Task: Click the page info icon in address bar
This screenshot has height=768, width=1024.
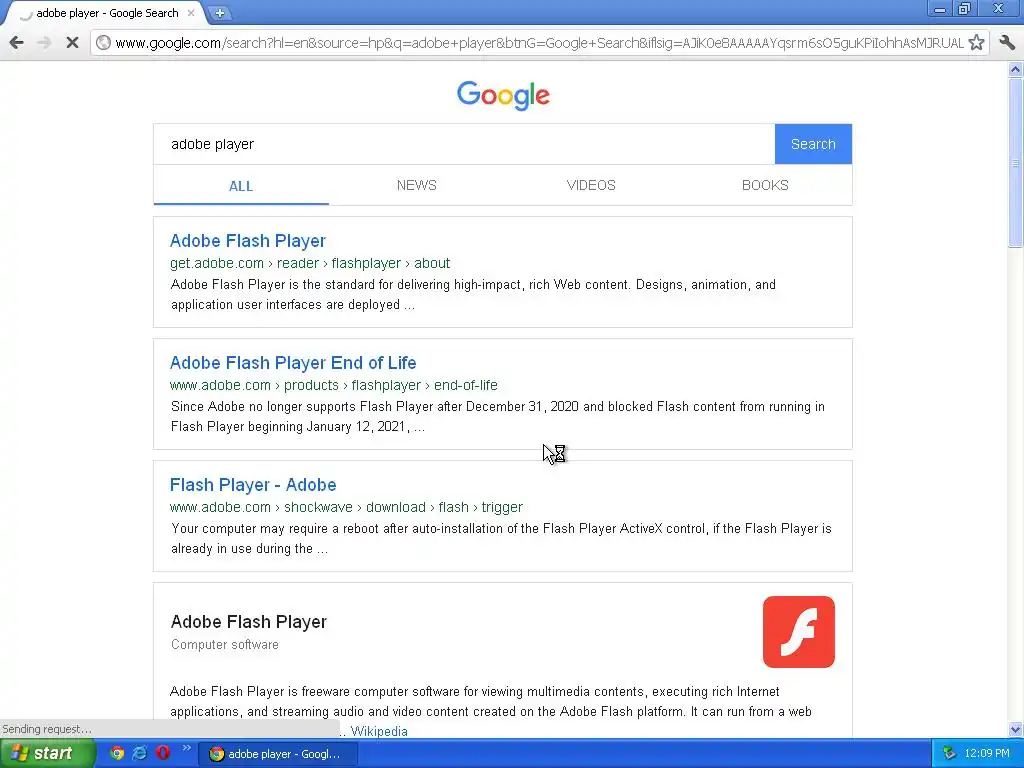Action: 103,43
